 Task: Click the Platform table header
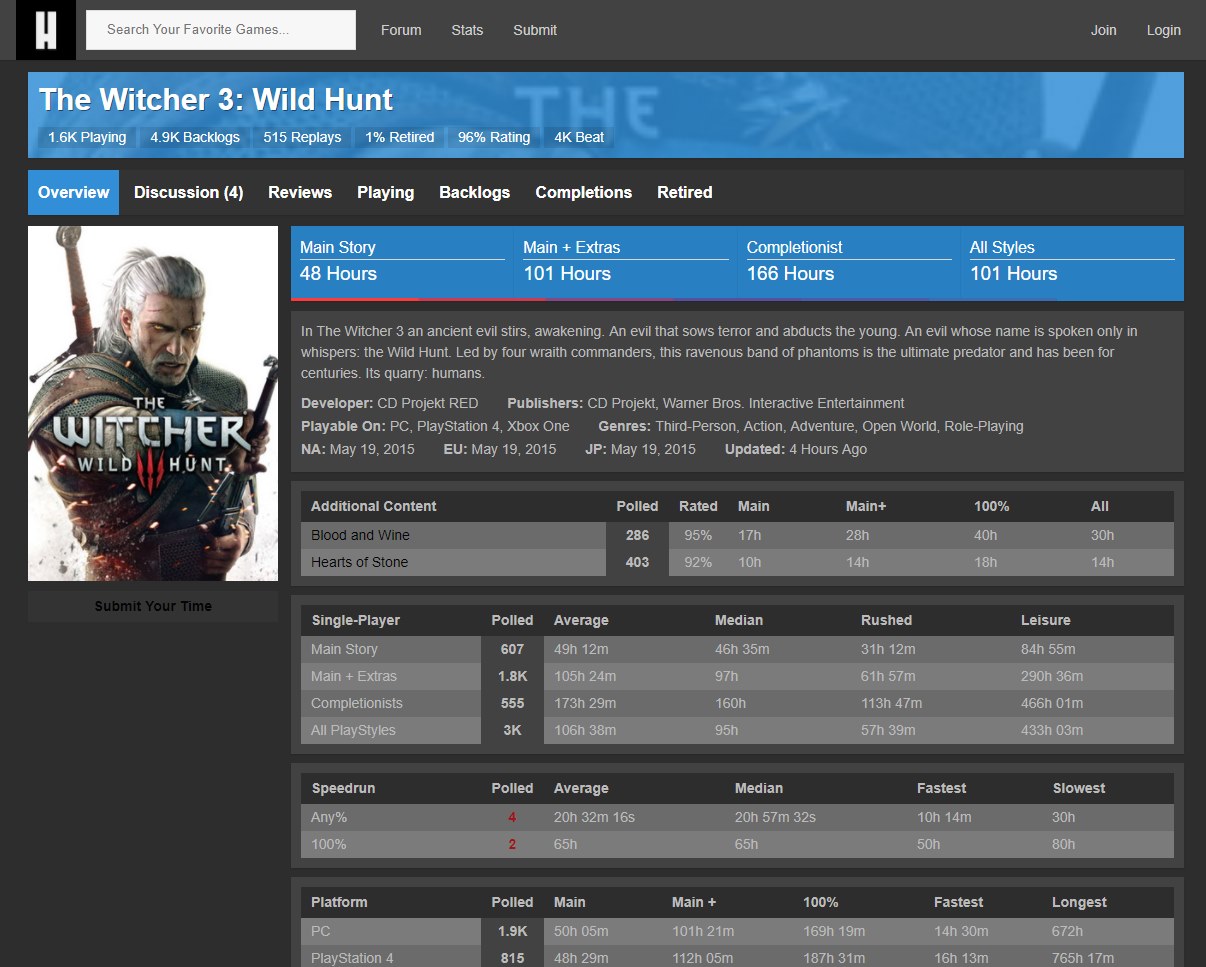339,902
